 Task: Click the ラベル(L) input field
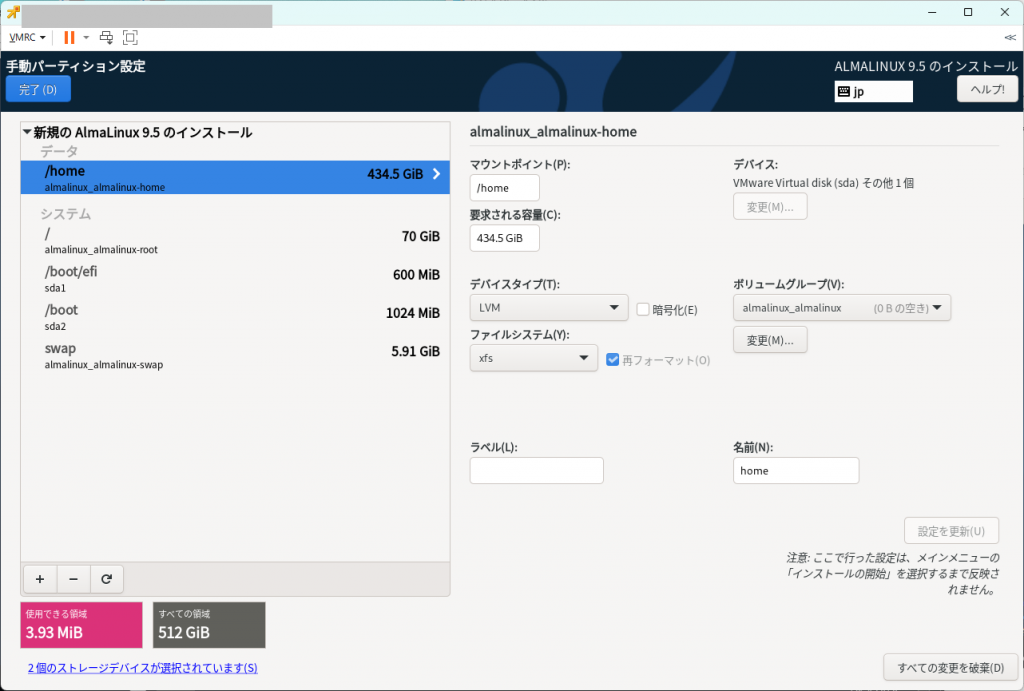[x=536, y=471]
